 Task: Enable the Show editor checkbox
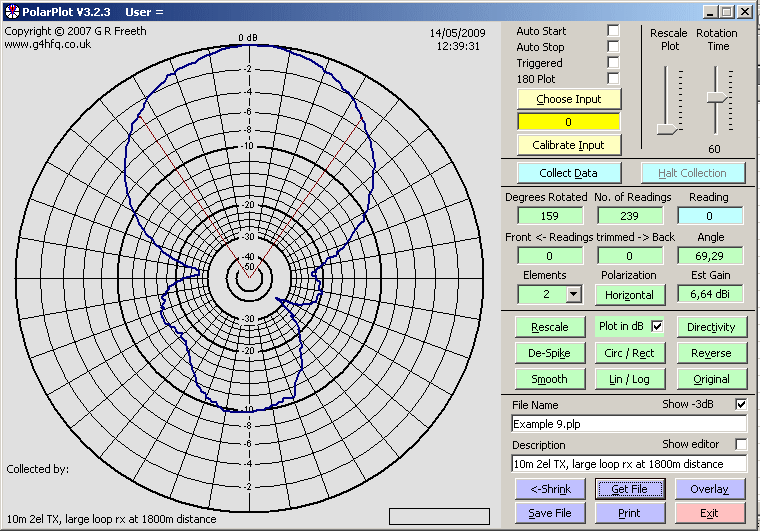coord(741,444)
